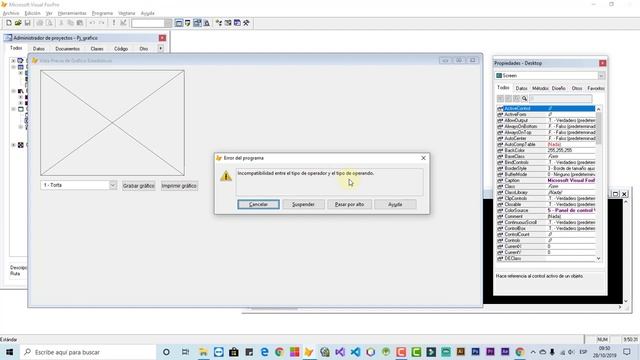Click the Properties window toolbar icon
Image resolution: width=640 pixels, height=360 pixels.
(197, 23)
